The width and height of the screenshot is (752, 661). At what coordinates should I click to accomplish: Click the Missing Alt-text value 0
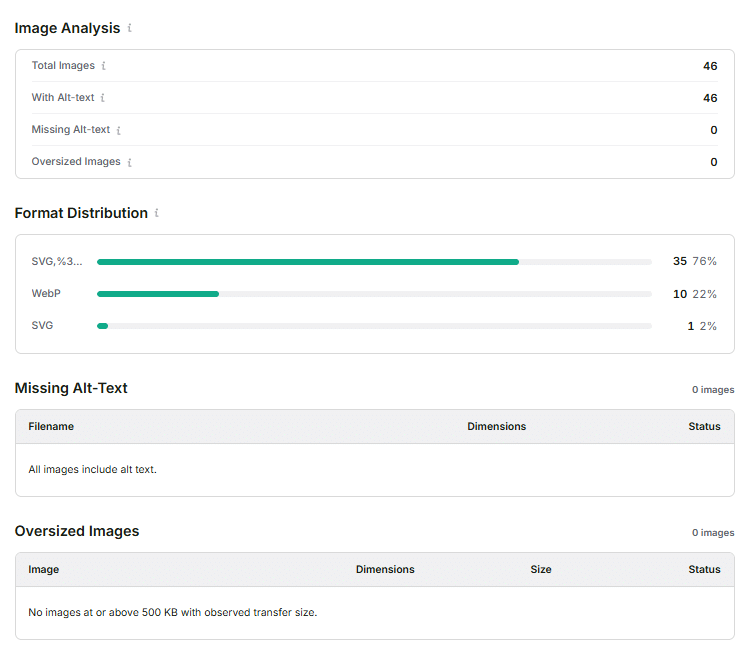714,130
